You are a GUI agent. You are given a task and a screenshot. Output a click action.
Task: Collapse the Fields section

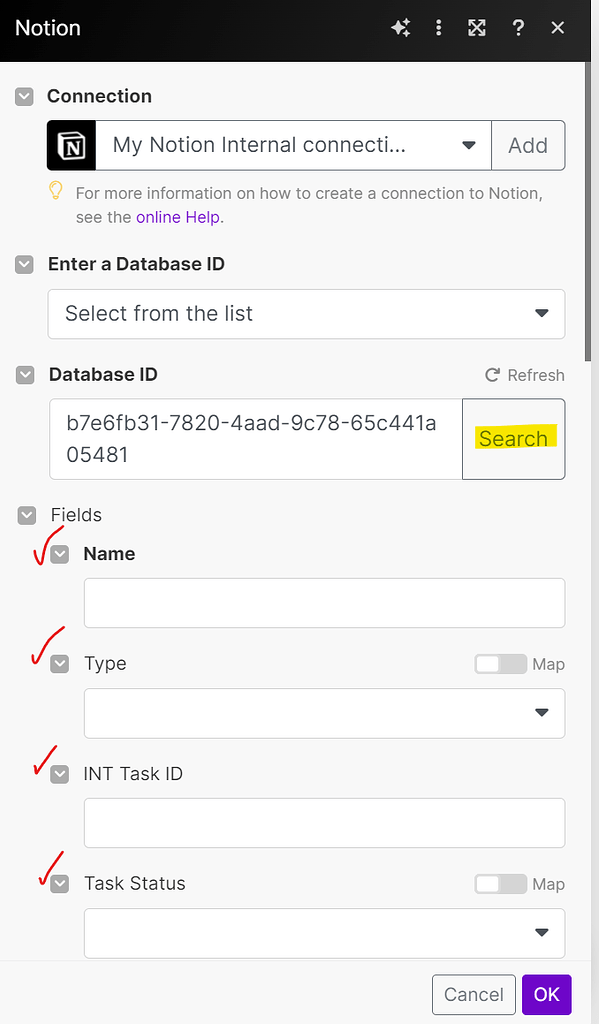[x=24, y=514]
